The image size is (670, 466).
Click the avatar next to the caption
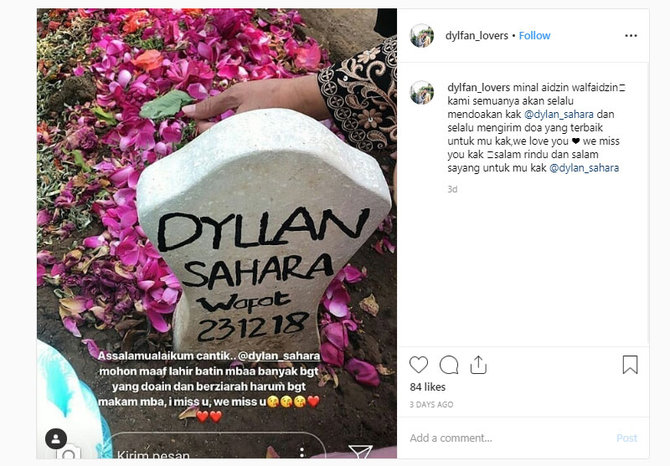pos(422,93)
